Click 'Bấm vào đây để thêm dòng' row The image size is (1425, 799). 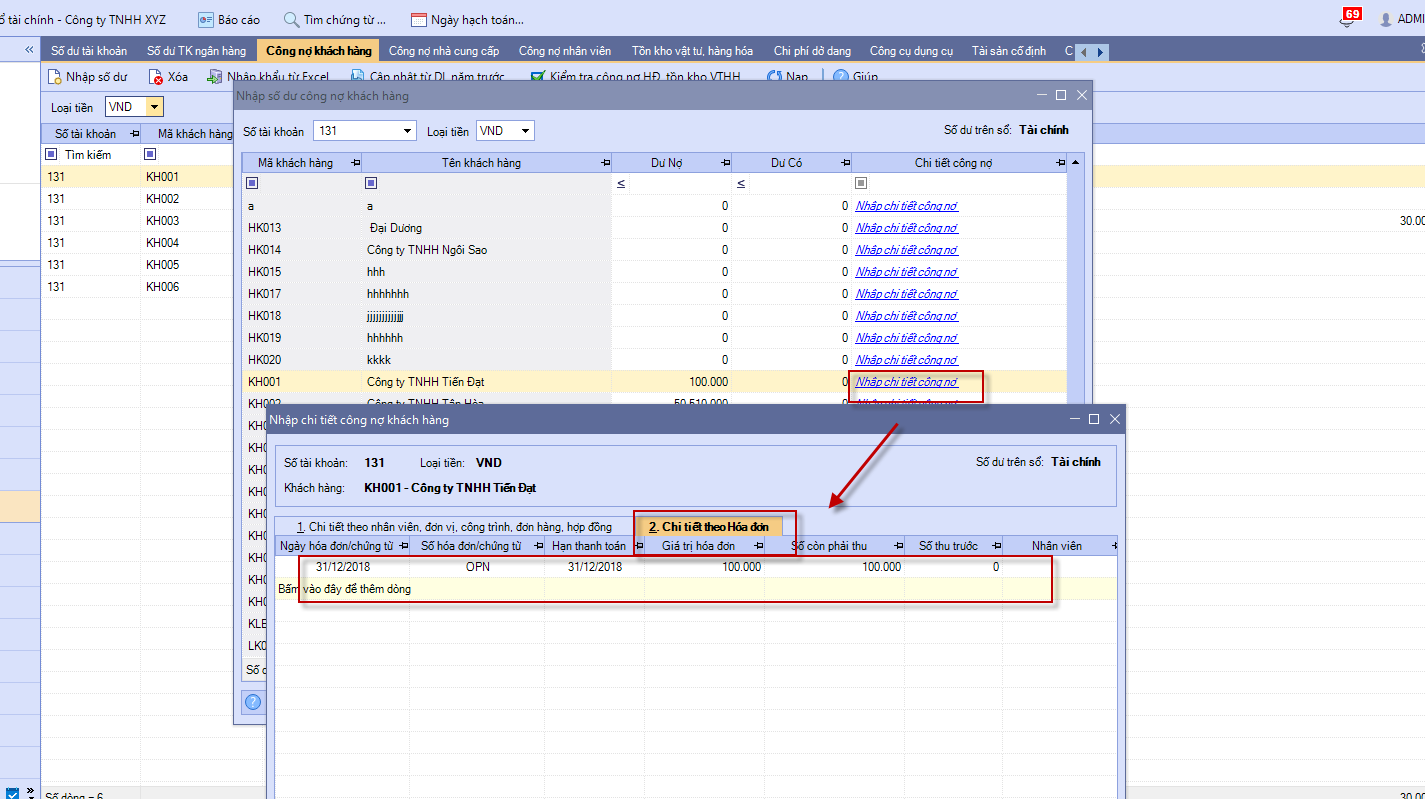pos(695,589)
